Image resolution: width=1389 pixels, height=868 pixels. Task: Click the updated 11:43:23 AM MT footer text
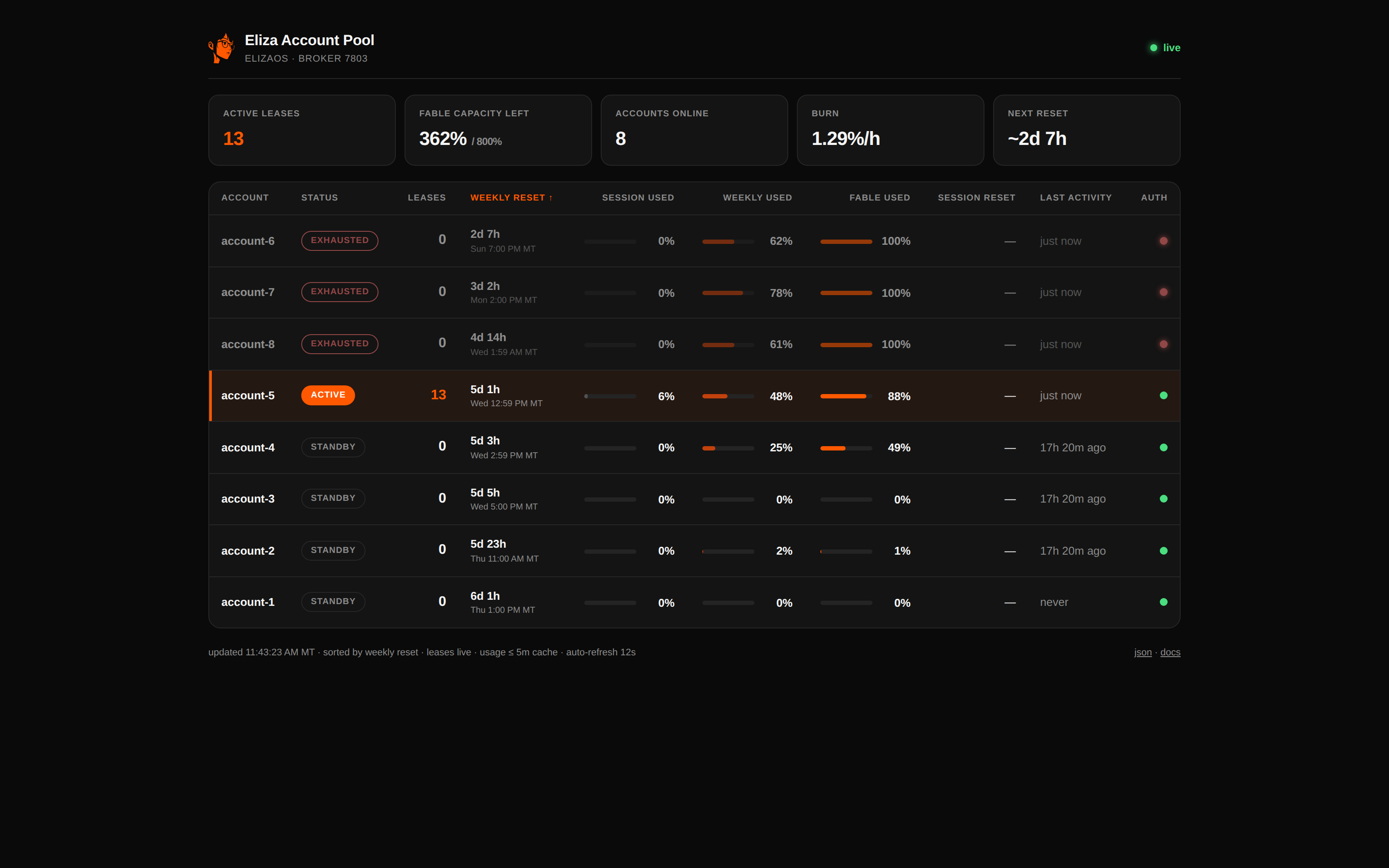[261, 652]
